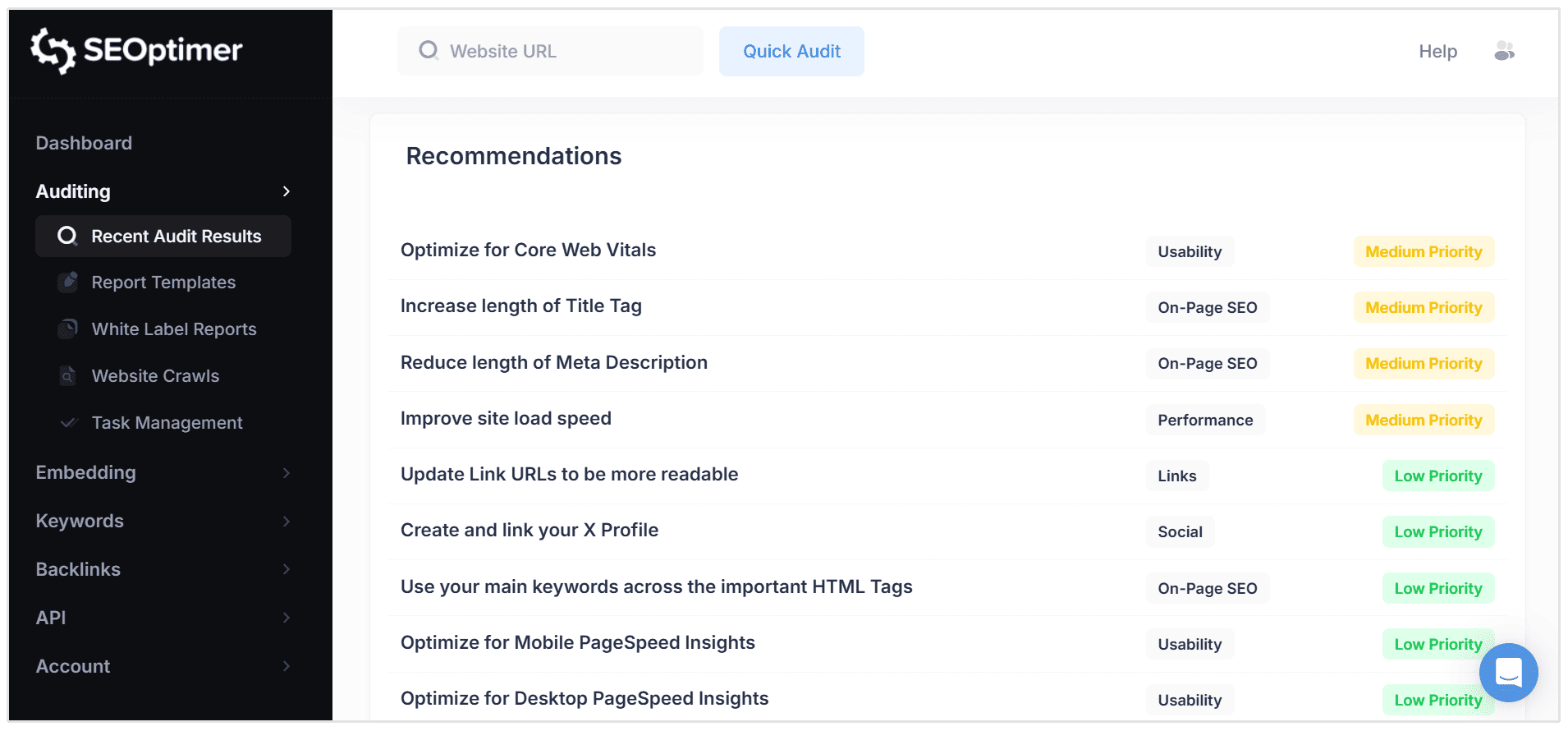Expand the Keywords section
The width and height of the screenshot is (1568, 731).
286,521
